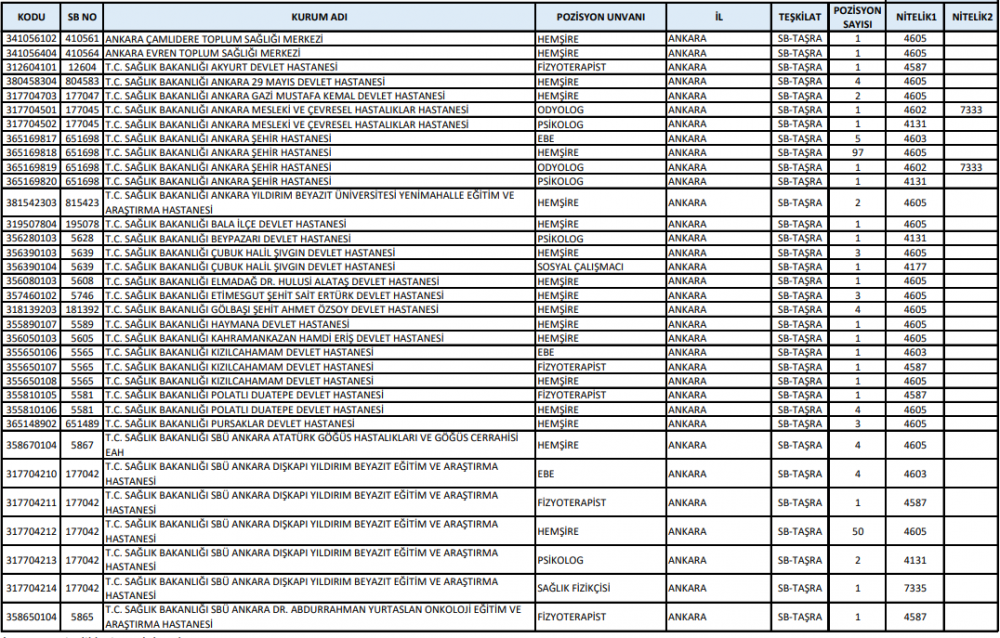The width and height of the screenshot is (1000, 638).
Task: Click the TEŞKİLAT column header
Action: [800, 17]
